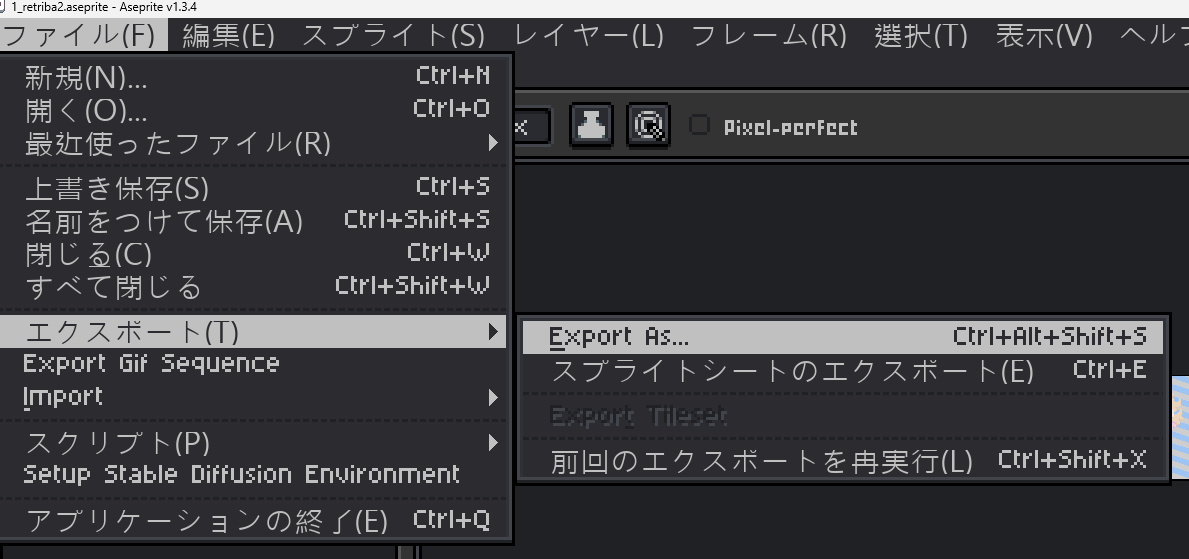Click Export Gif Sequence entry
The image size is (1189, 559).
click(x=151, y=363)
